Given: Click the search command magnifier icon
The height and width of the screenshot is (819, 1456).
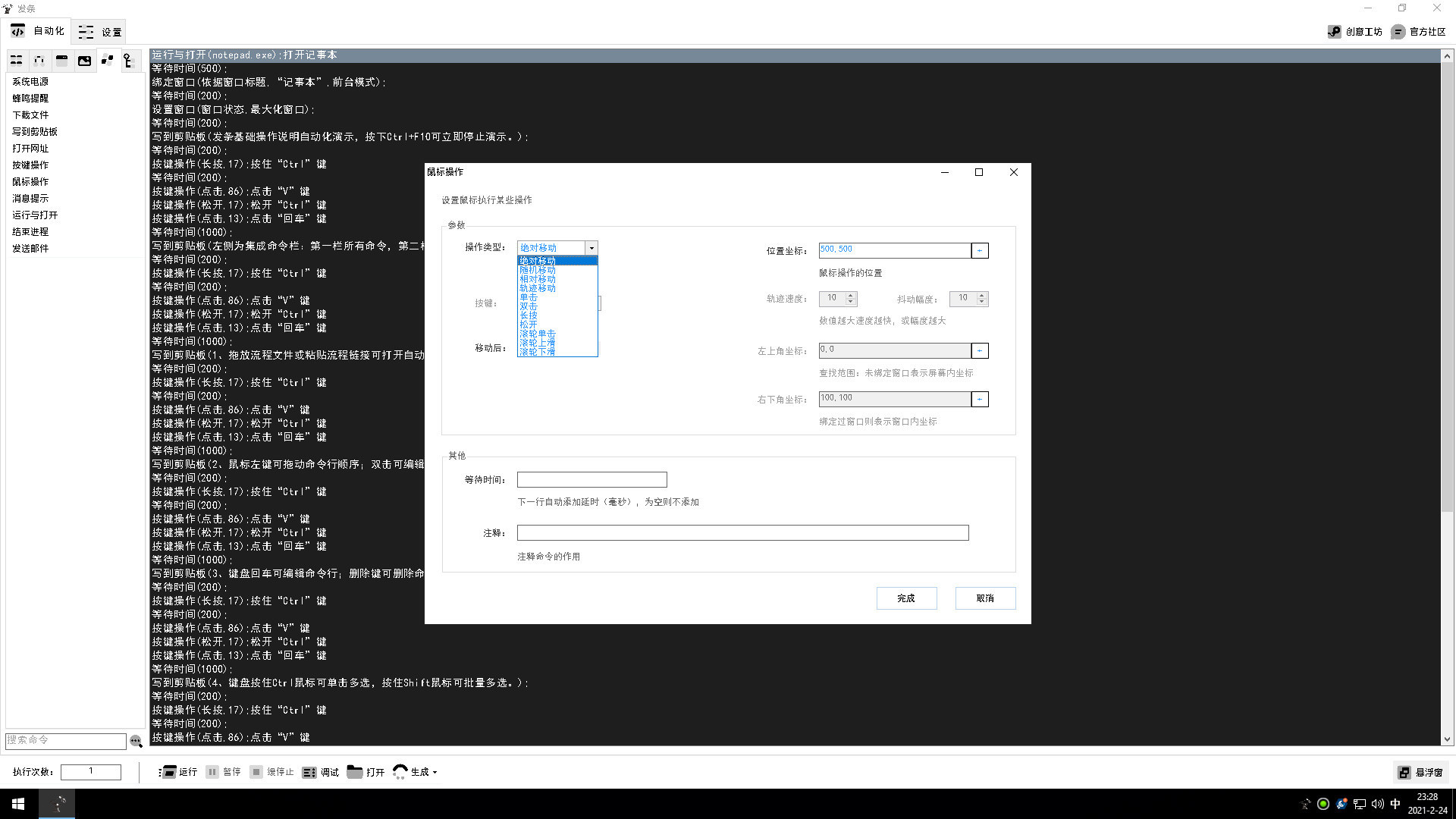Looking at the screenshot, I should coord(136,741).
